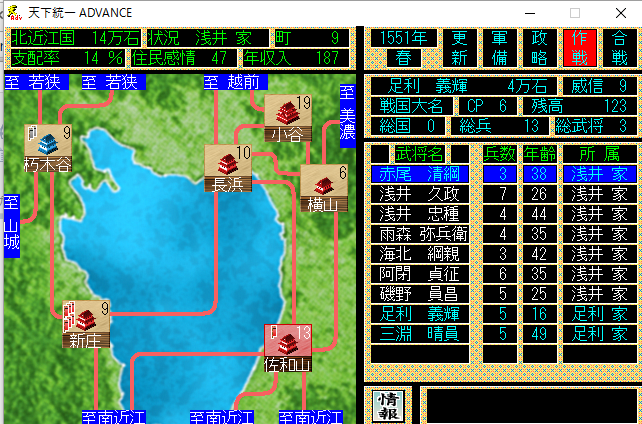Select the 小谷 castle on the map
642x424 pixels.
(x=288, y=118)
